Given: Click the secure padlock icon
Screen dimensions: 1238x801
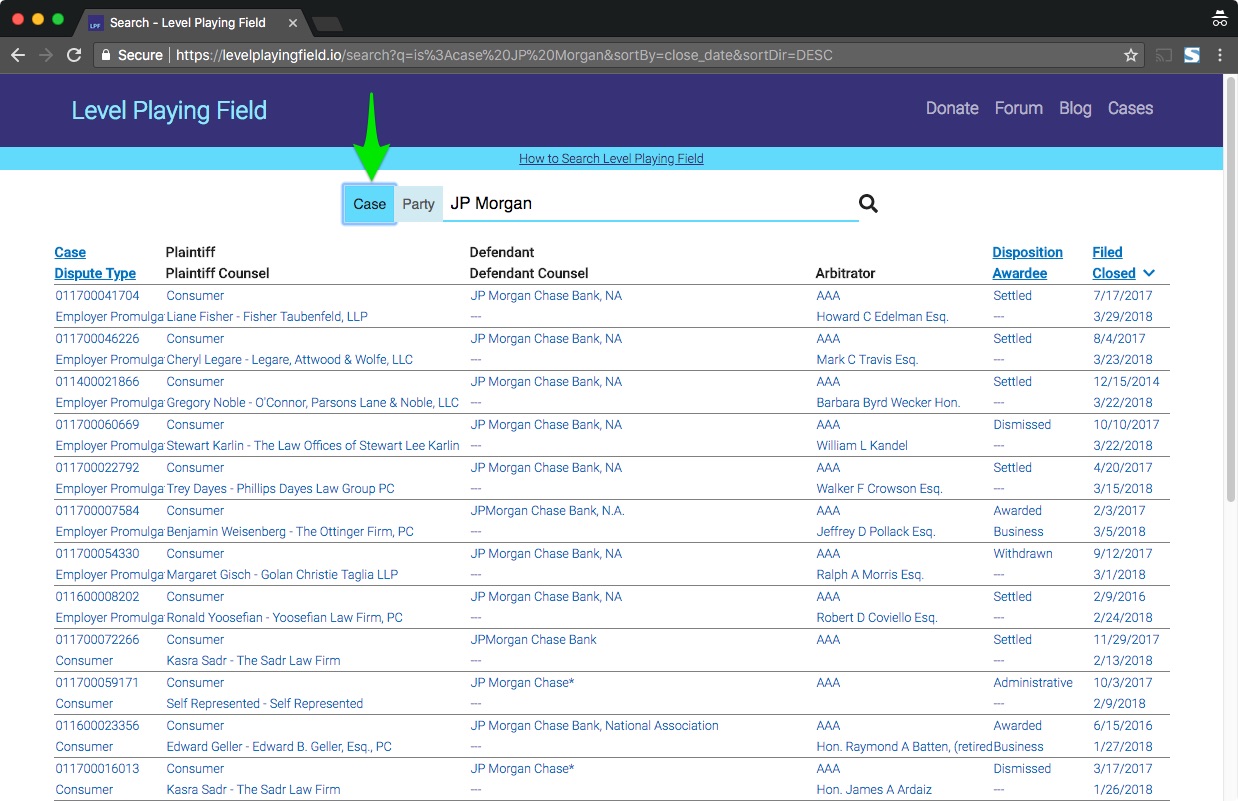Looking at the screenshot, I should tap(104, 55).
